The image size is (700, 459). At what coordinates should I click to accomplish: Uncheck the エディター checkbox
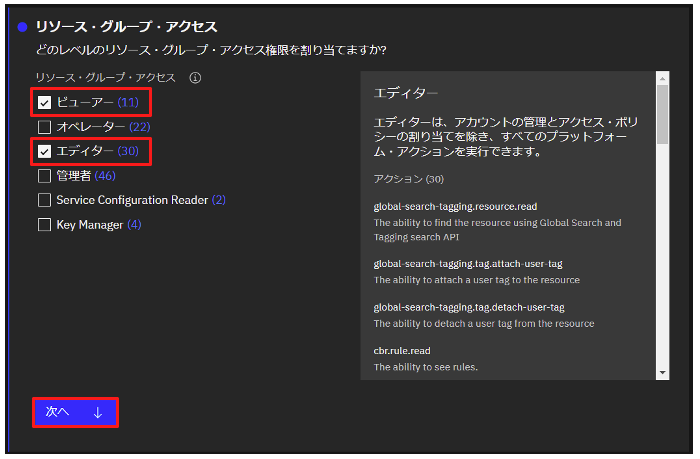pos(44,151)
